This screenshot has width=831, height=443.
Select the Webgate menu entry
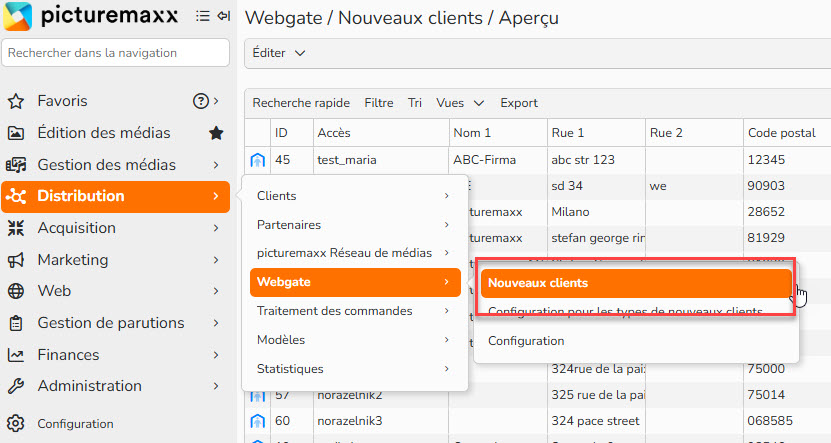point(355,282)
